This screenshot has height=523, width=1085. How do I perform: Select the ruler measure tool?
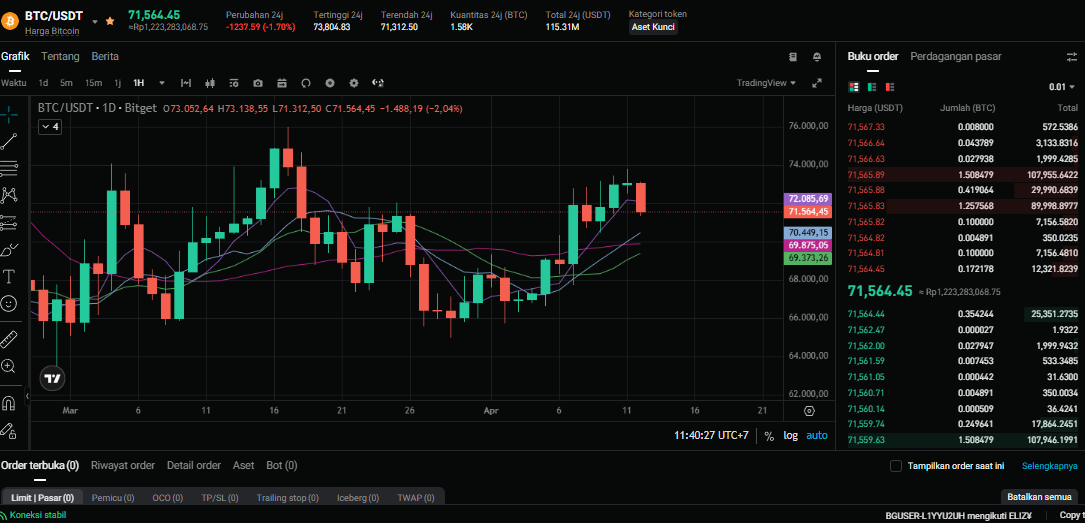(9, 337)
